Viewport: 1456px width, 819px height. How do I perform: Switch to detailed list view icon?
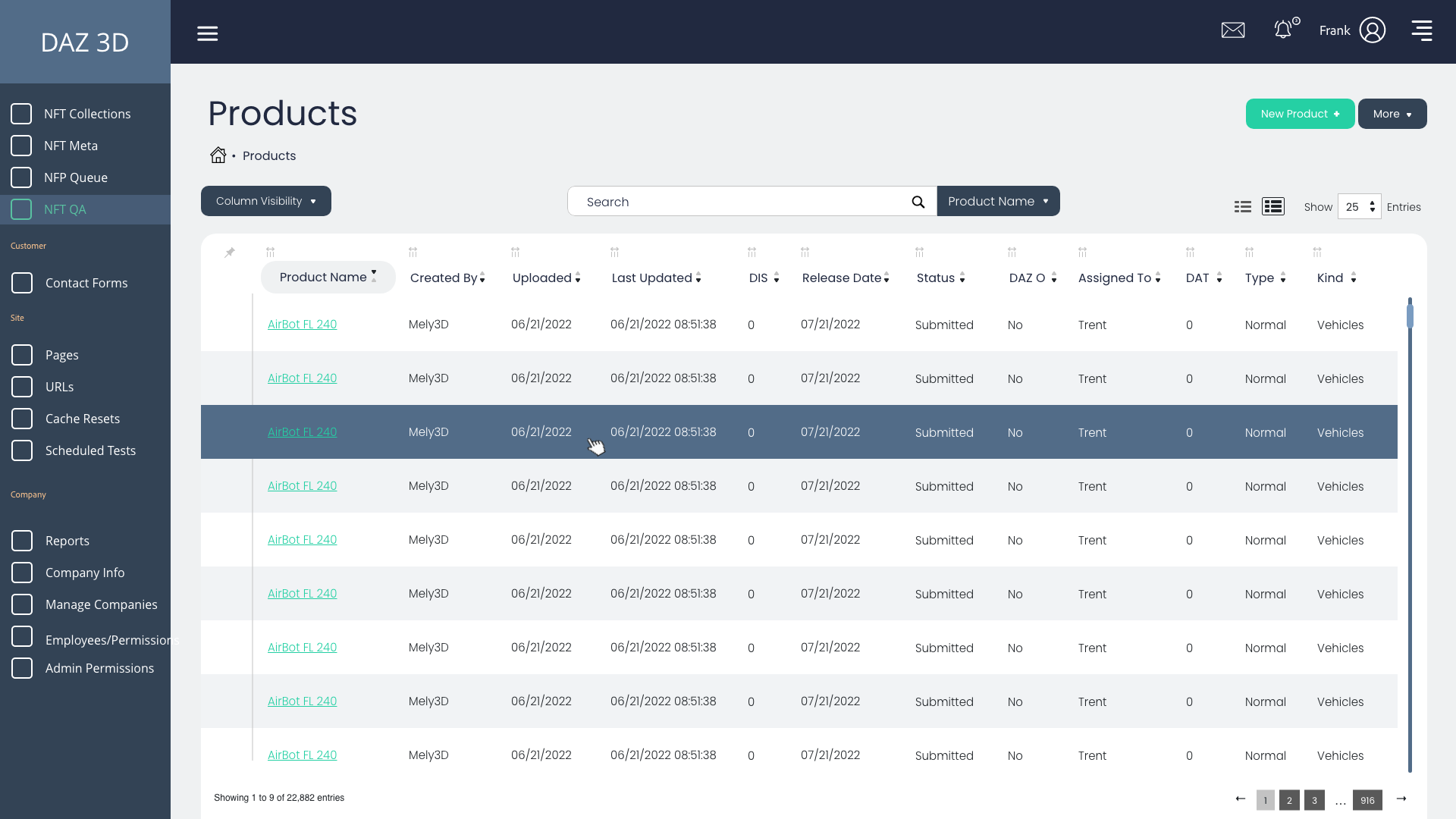[x=1272, y=206]
